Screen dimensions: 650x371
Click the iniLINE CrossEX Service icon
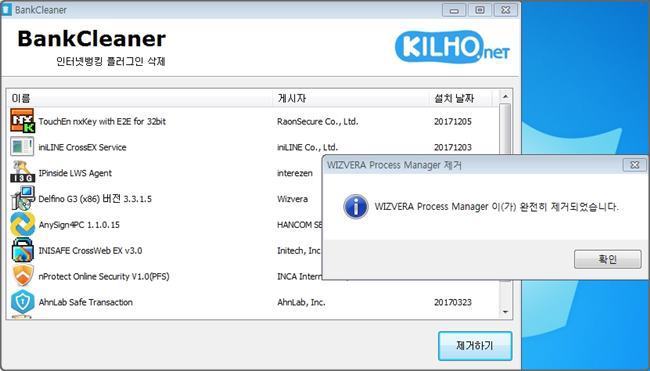point(22,147)
